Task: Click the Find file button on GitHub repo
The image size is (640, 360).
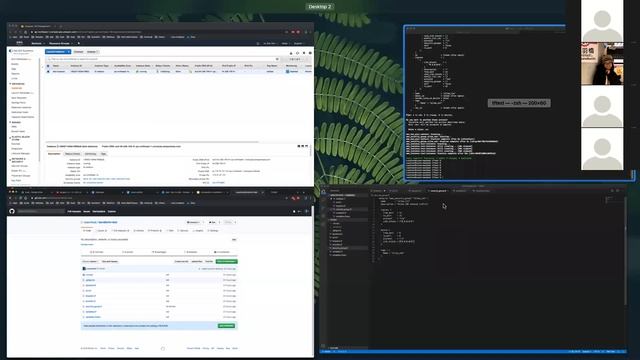Action: (209, 262)
